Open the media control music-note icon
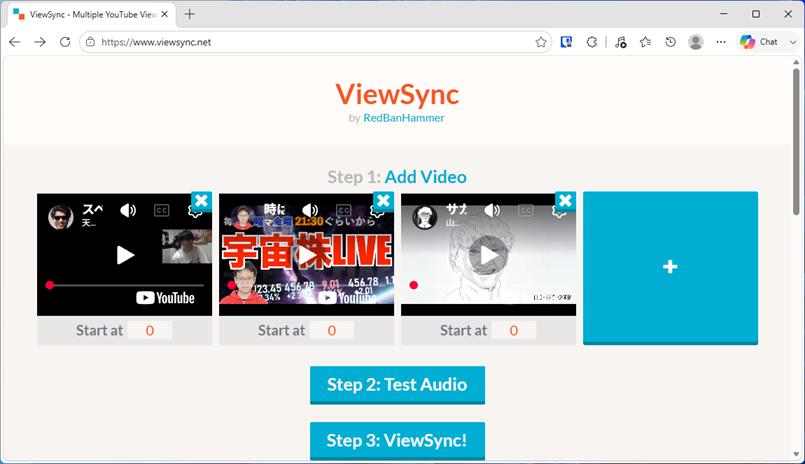Image resolution: width=805 pixels, height=464 pixels. (x=621, y=42)
